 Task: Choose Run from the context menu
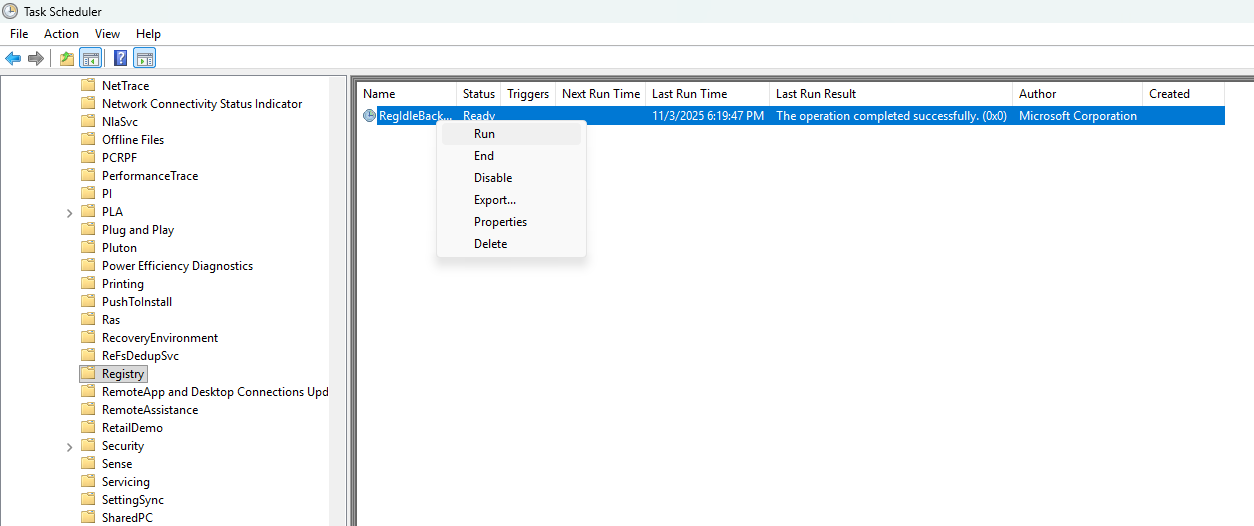(511, 134)
